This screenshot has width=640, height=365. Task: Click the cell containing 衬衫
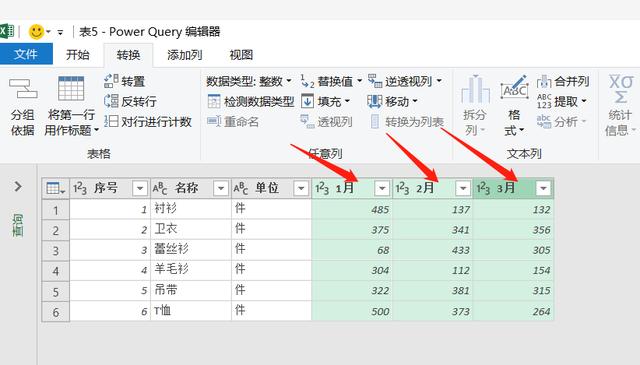(191, 209)
